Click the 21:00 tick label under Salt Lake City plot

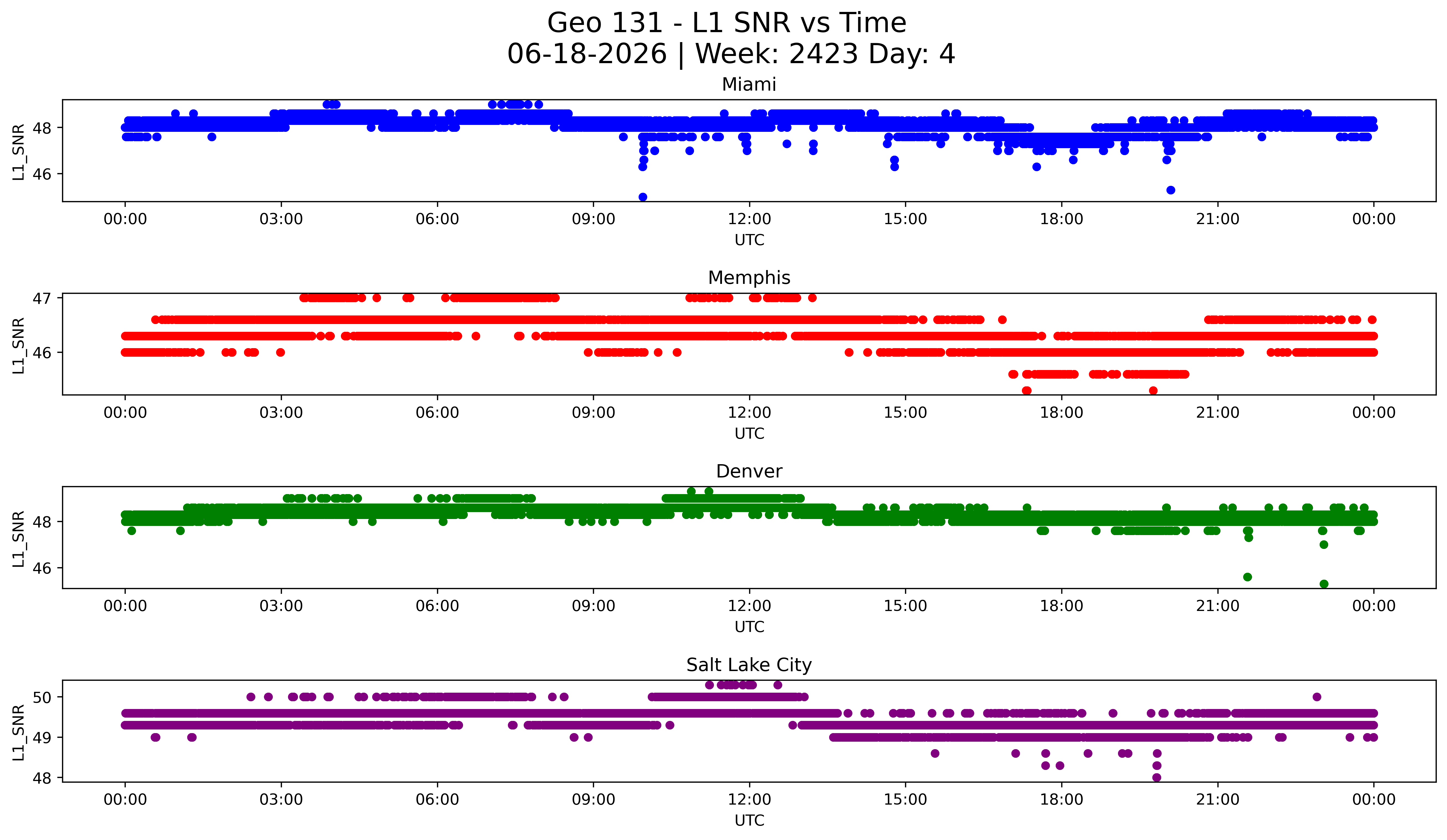point(1217,800)
